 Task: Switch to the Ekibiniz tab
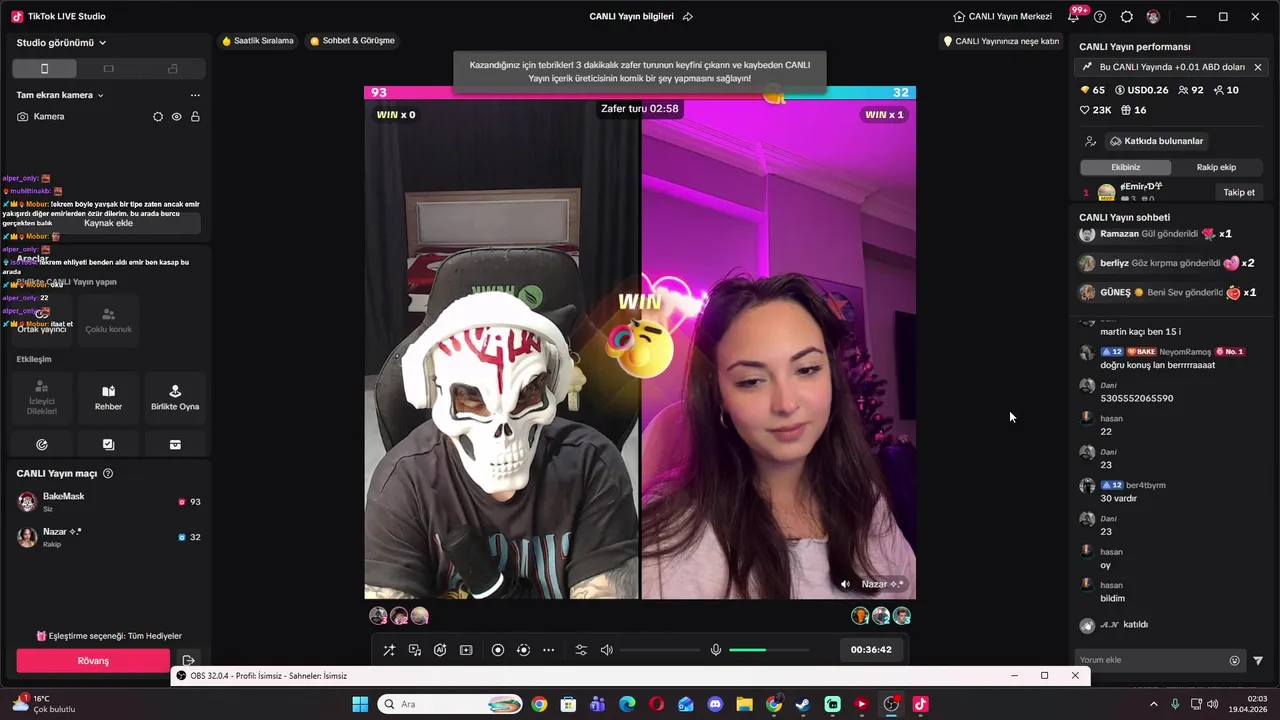[1125, 167]
